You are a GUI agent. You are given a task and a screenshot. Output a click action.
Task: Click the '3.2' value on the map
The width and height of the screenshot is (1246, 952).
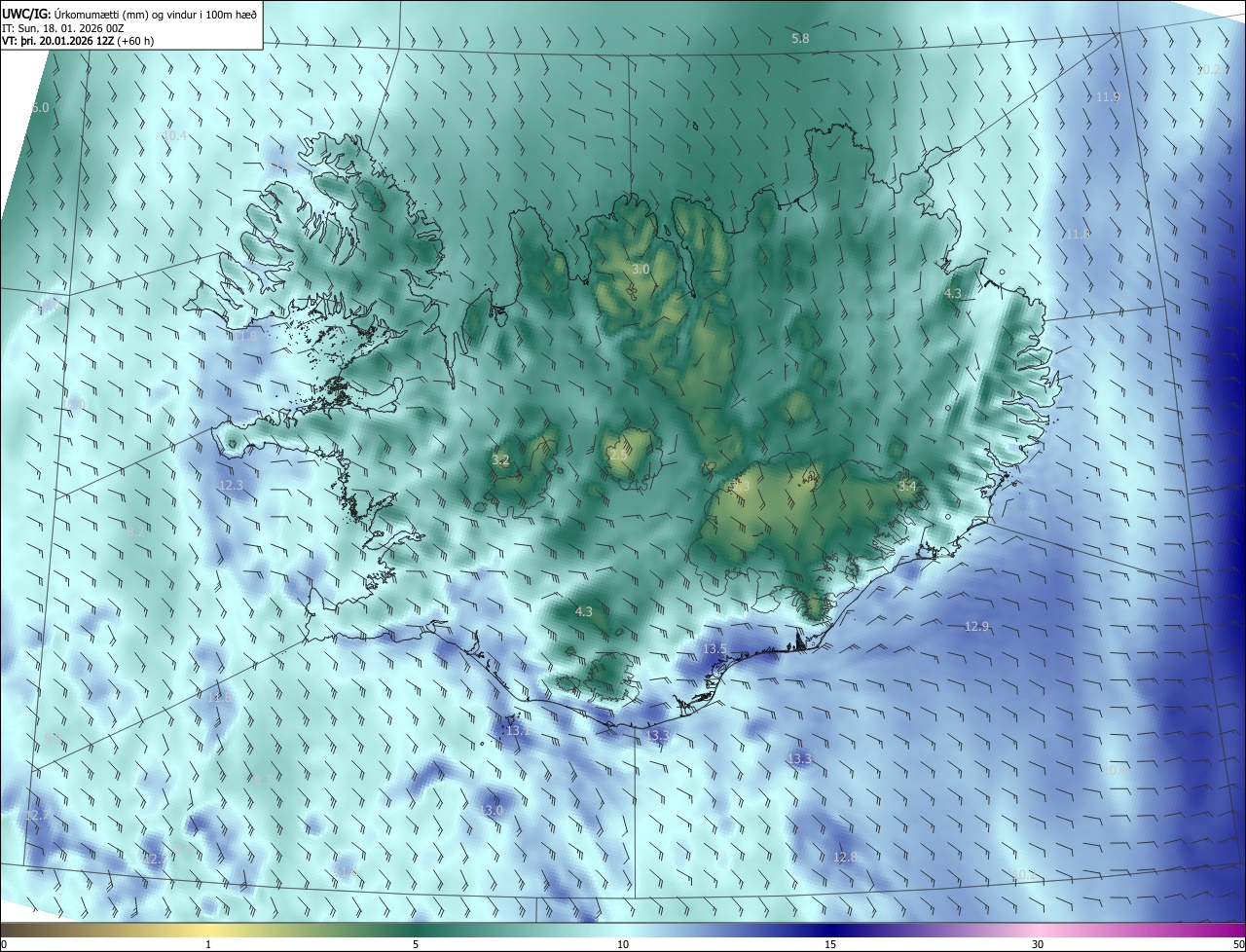pyautogui.click(x=501, y=460)
